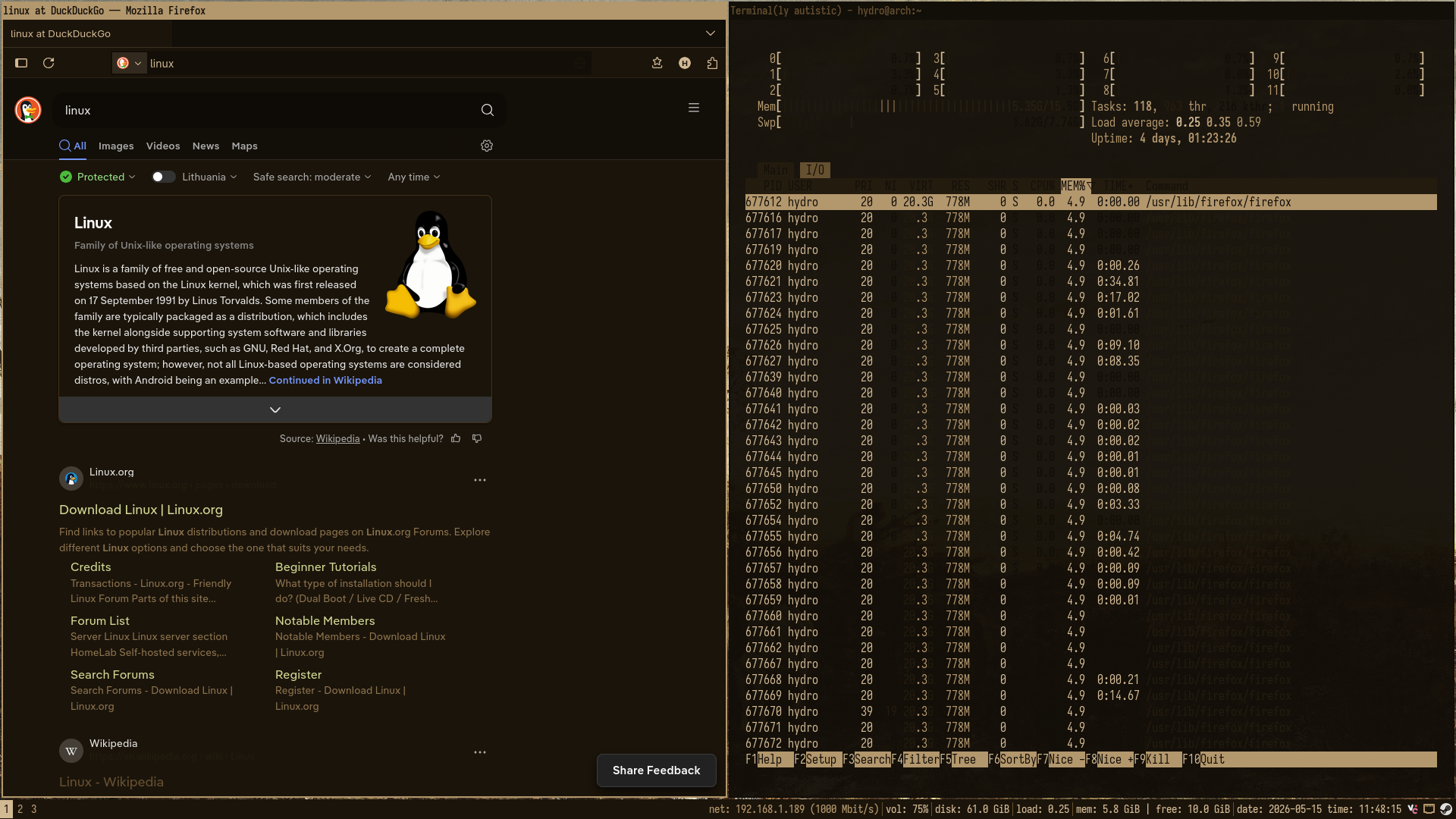Click the Linux.org site favicon
1456x819 pixels.
(71, 479)
